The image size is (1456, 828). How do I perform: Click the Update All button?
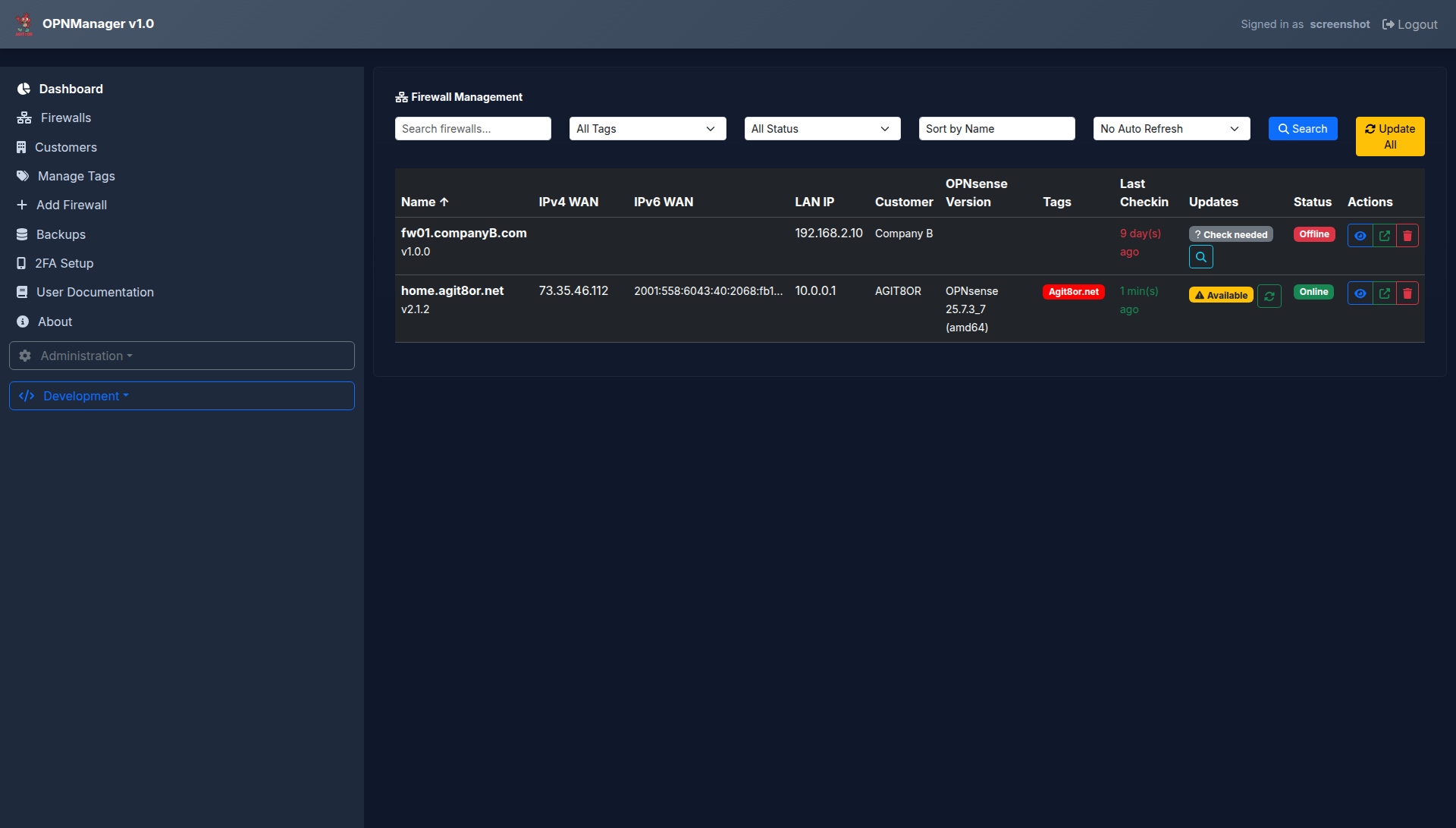click(1390, 136)
